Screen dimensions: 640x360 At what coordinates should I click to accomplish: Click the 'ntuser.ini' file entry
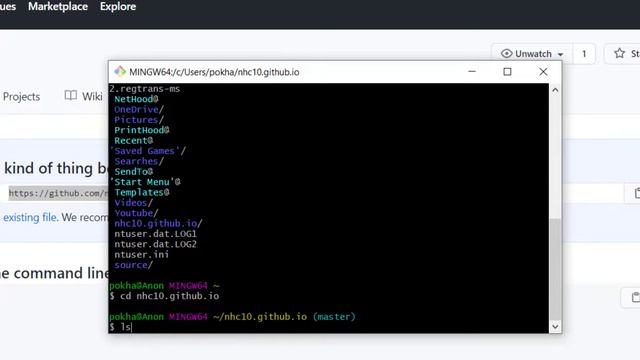(142, 255)
